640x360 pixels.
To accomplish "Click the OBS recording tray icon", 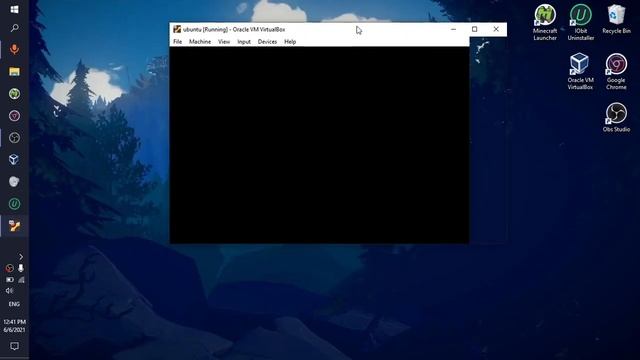I will pos(9,268).
